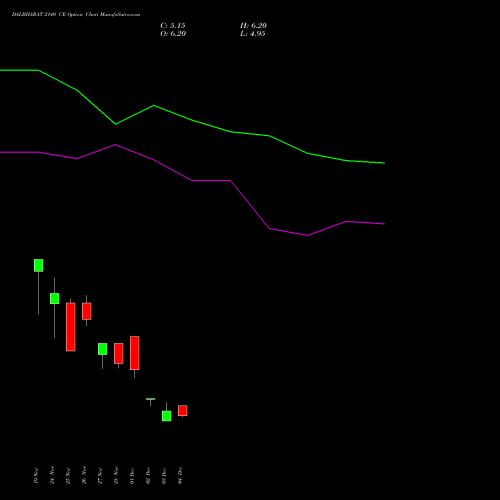Click the green candlestick for 24 Nov
500x500 pixels.
point(54,299)
